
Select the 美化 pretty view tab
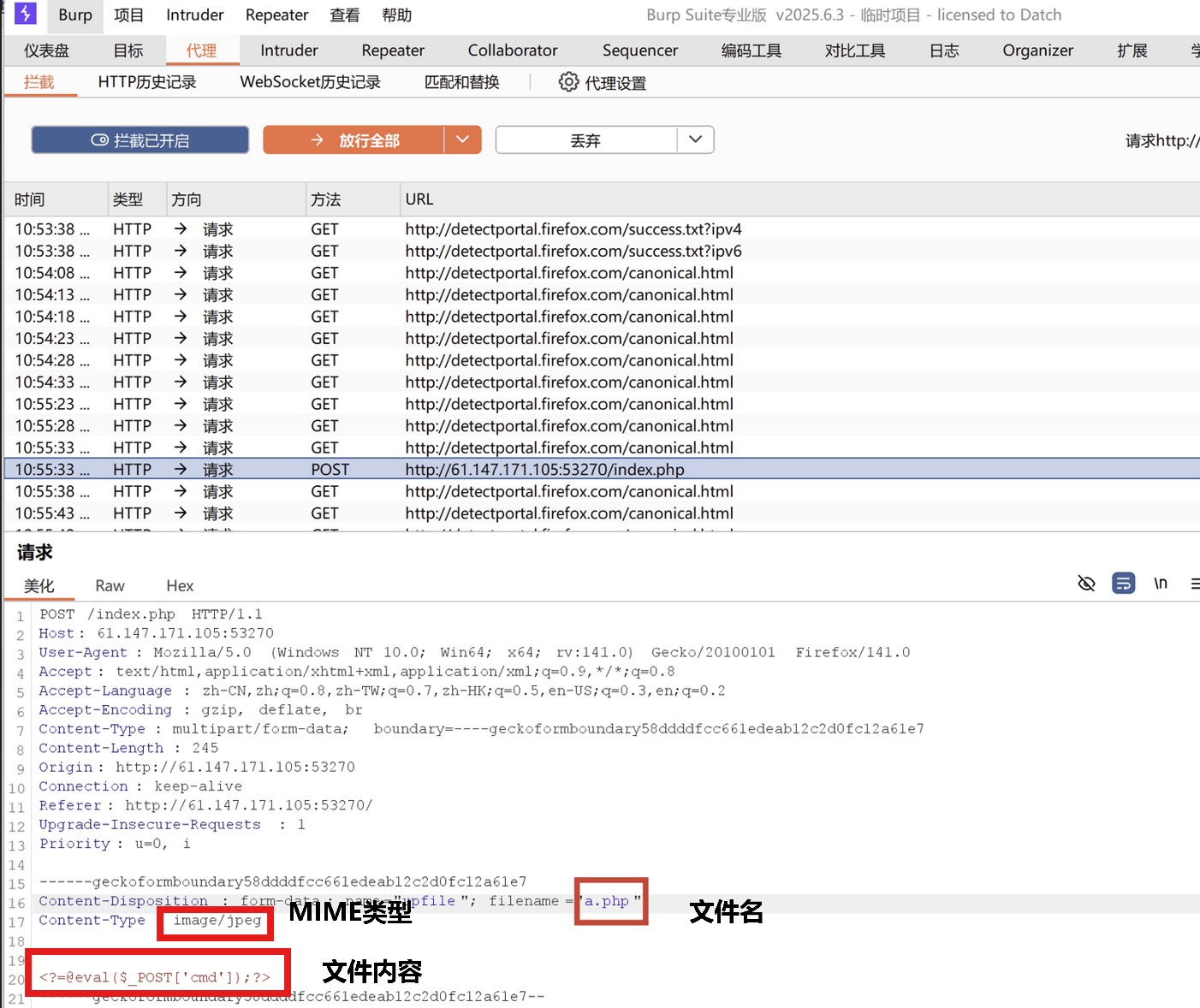[39, 585]
